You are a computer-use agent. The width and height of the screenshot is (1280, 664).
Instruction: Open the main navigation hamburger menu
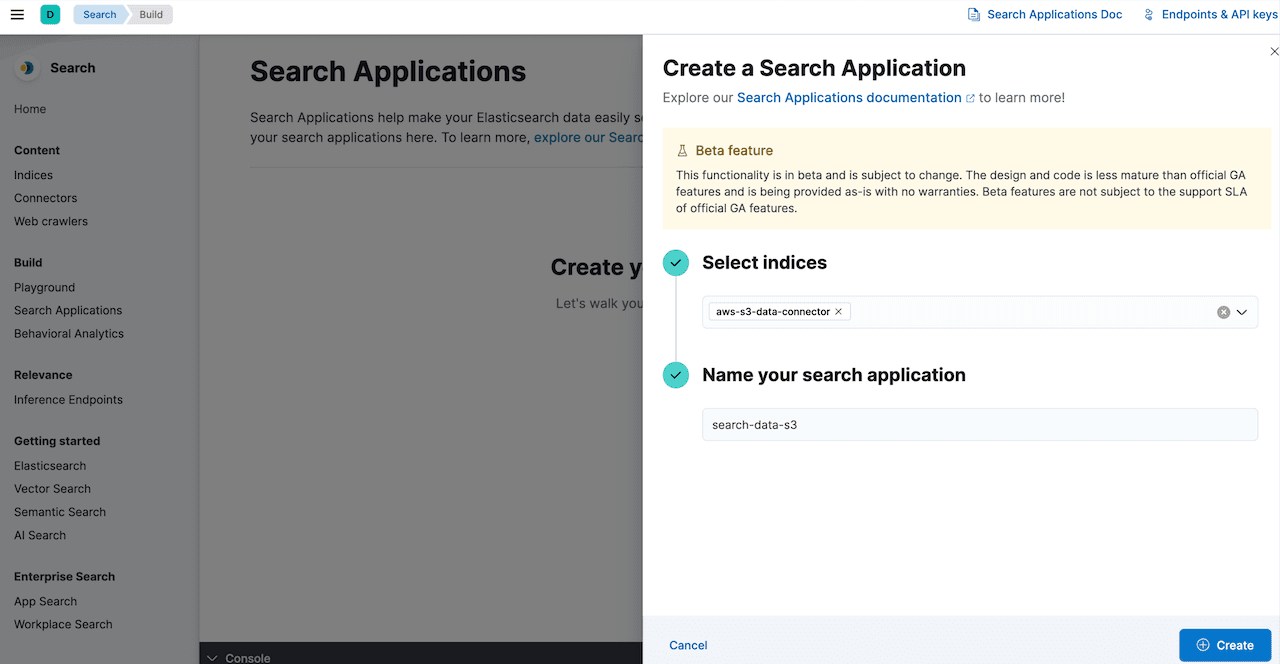17,14
